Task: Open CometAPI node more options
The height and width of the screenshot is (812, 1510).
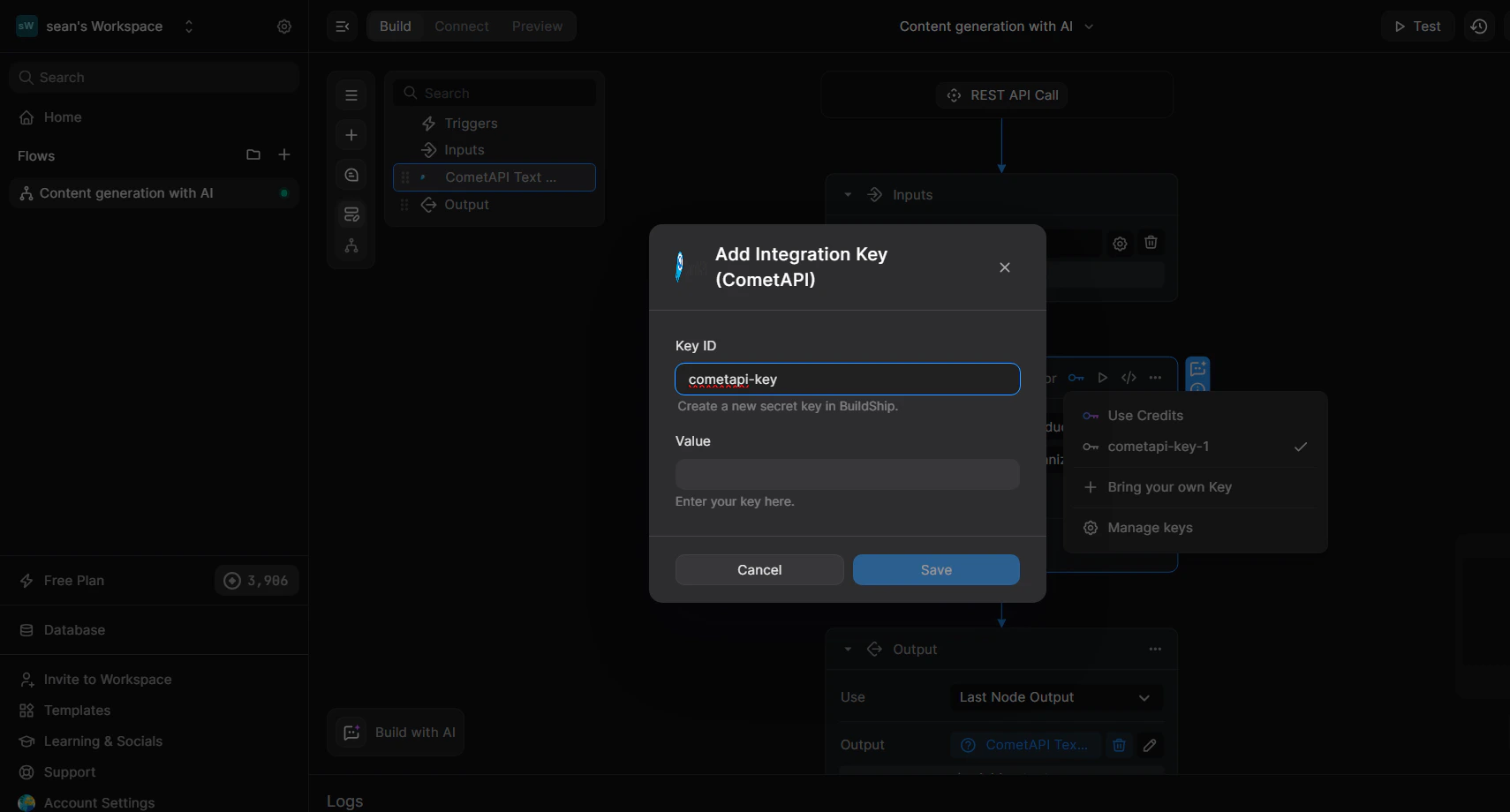Action: 1155,378
